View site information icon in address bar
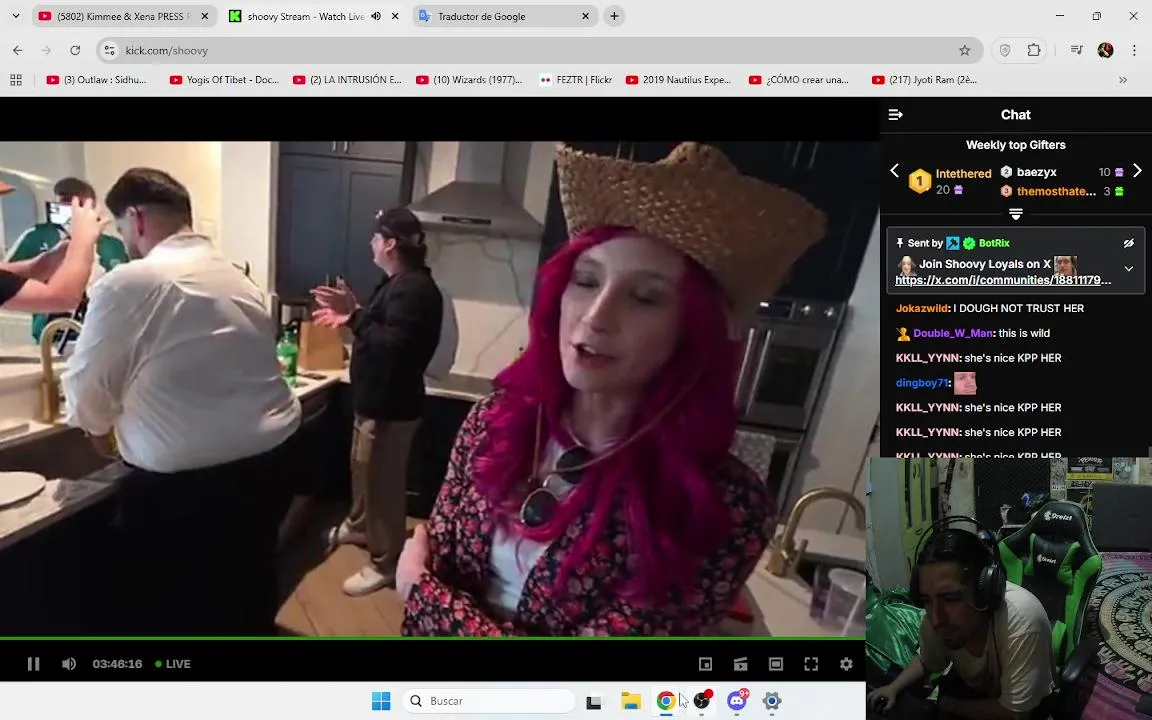 coord(109,50)
